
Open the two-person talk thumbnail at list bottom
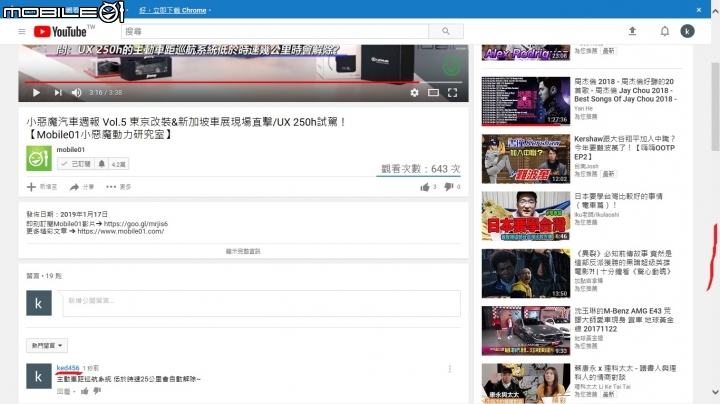coord(526,384)
